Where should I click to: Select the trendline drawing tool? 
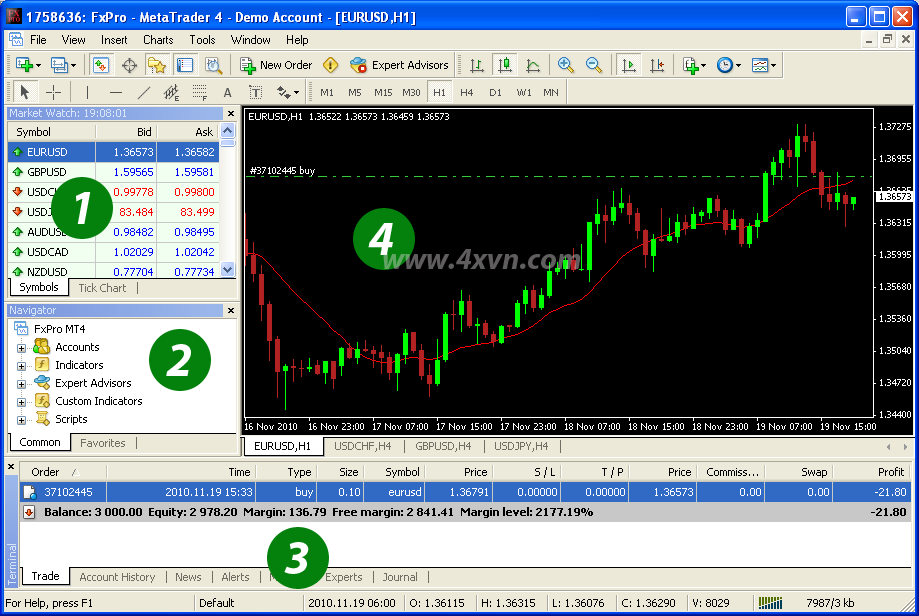pos(144,92)
